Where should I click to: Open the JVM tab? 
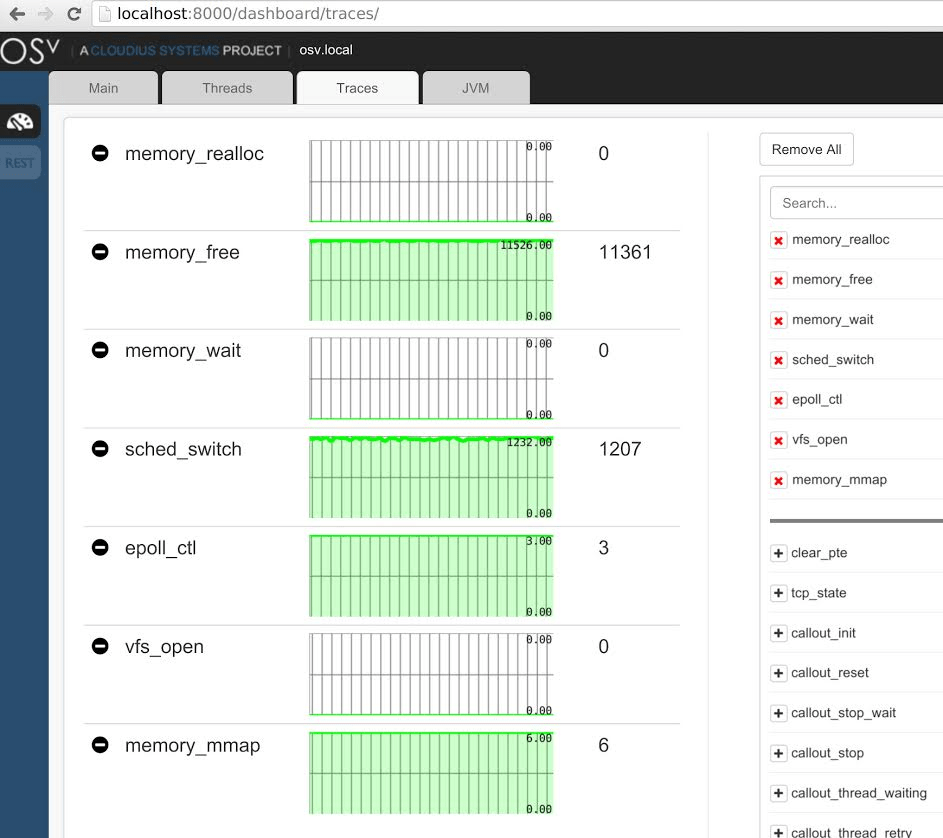point(475,88)
